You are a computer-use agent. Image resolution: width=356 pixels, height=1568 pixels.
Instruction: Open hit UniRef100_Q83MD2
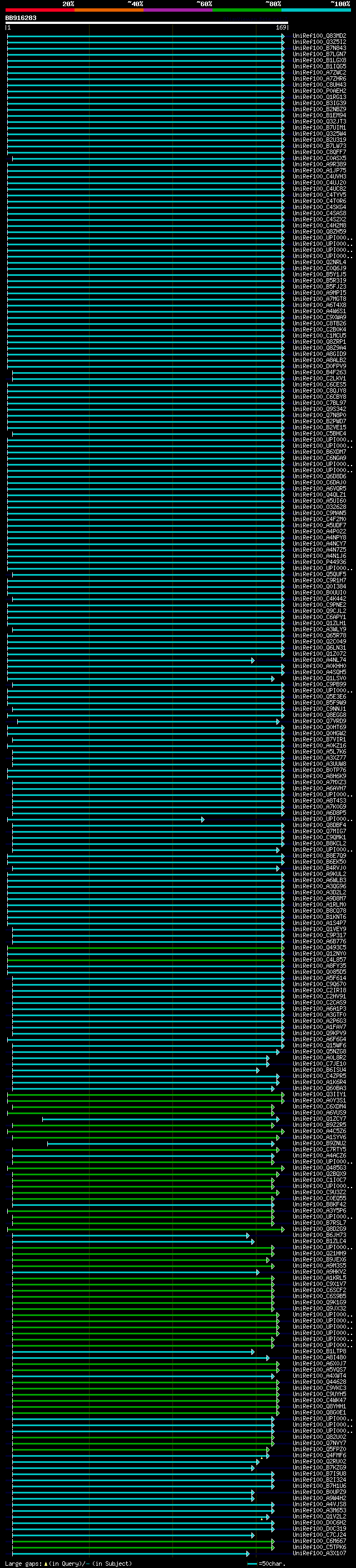(319, 36)
